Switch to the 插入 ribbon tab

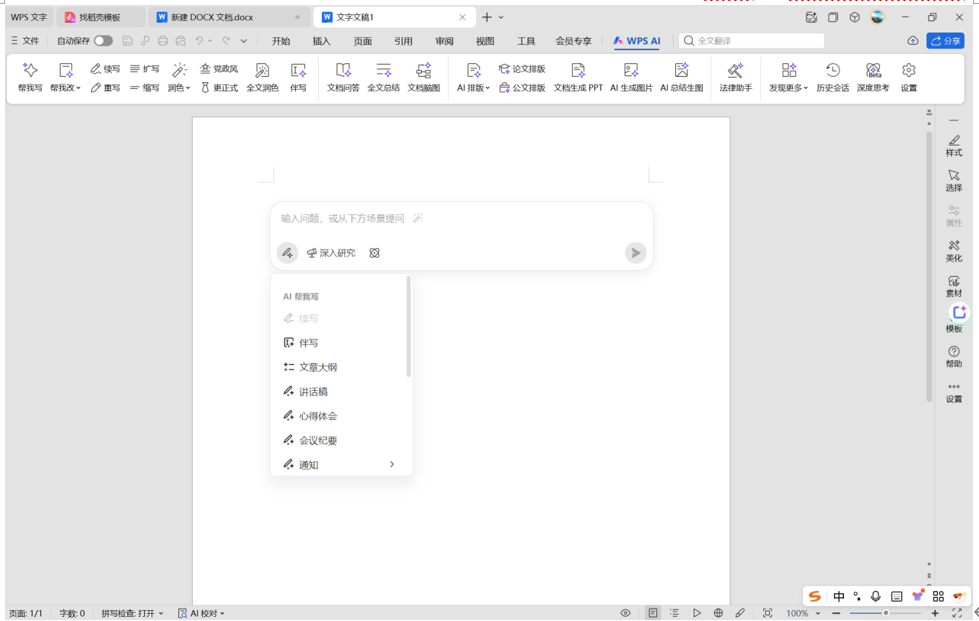(322, 41)
